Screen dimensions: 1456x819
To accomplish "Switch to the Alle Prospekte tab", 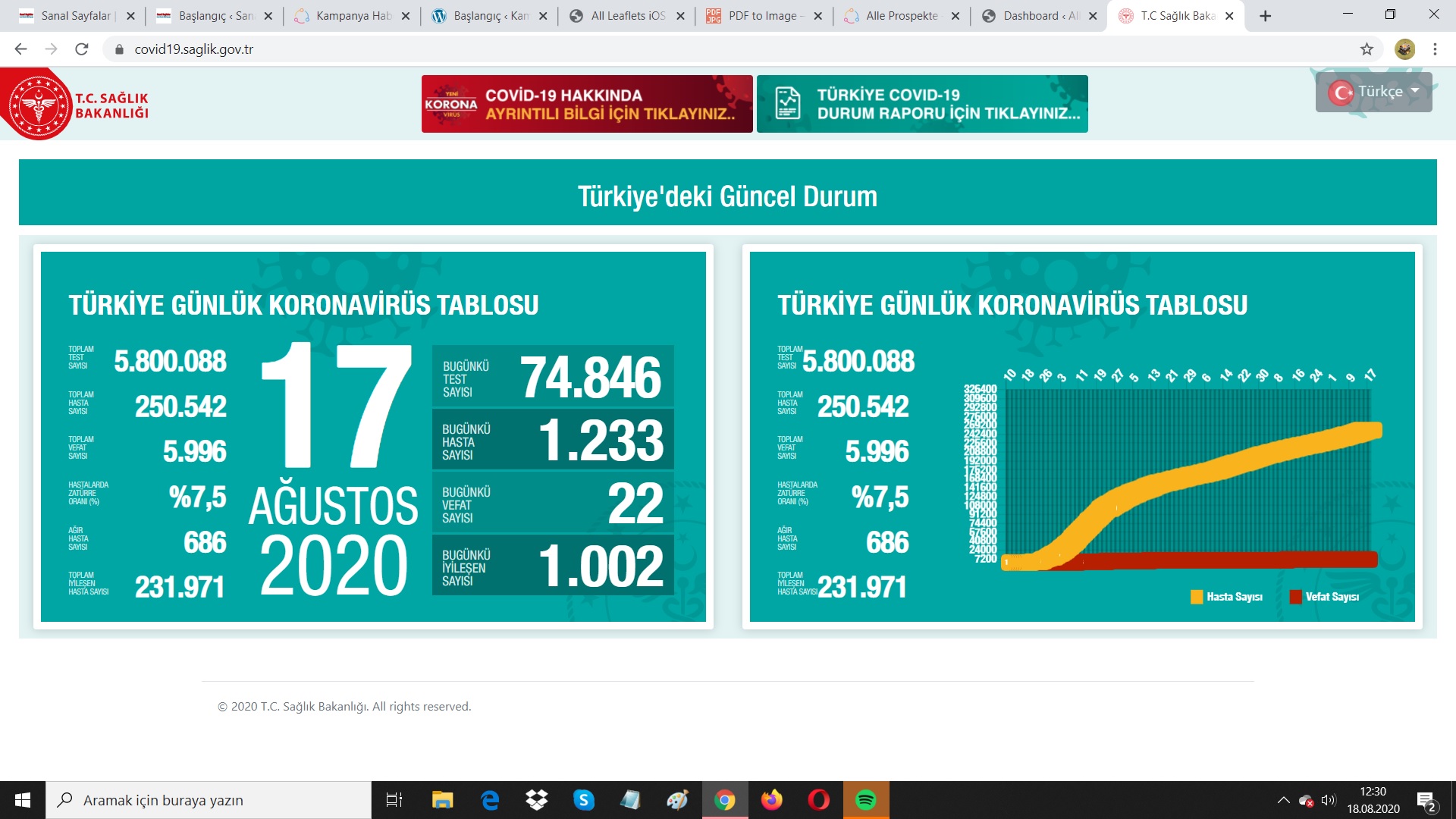I will pyautogui.click(x=901, y=16).
